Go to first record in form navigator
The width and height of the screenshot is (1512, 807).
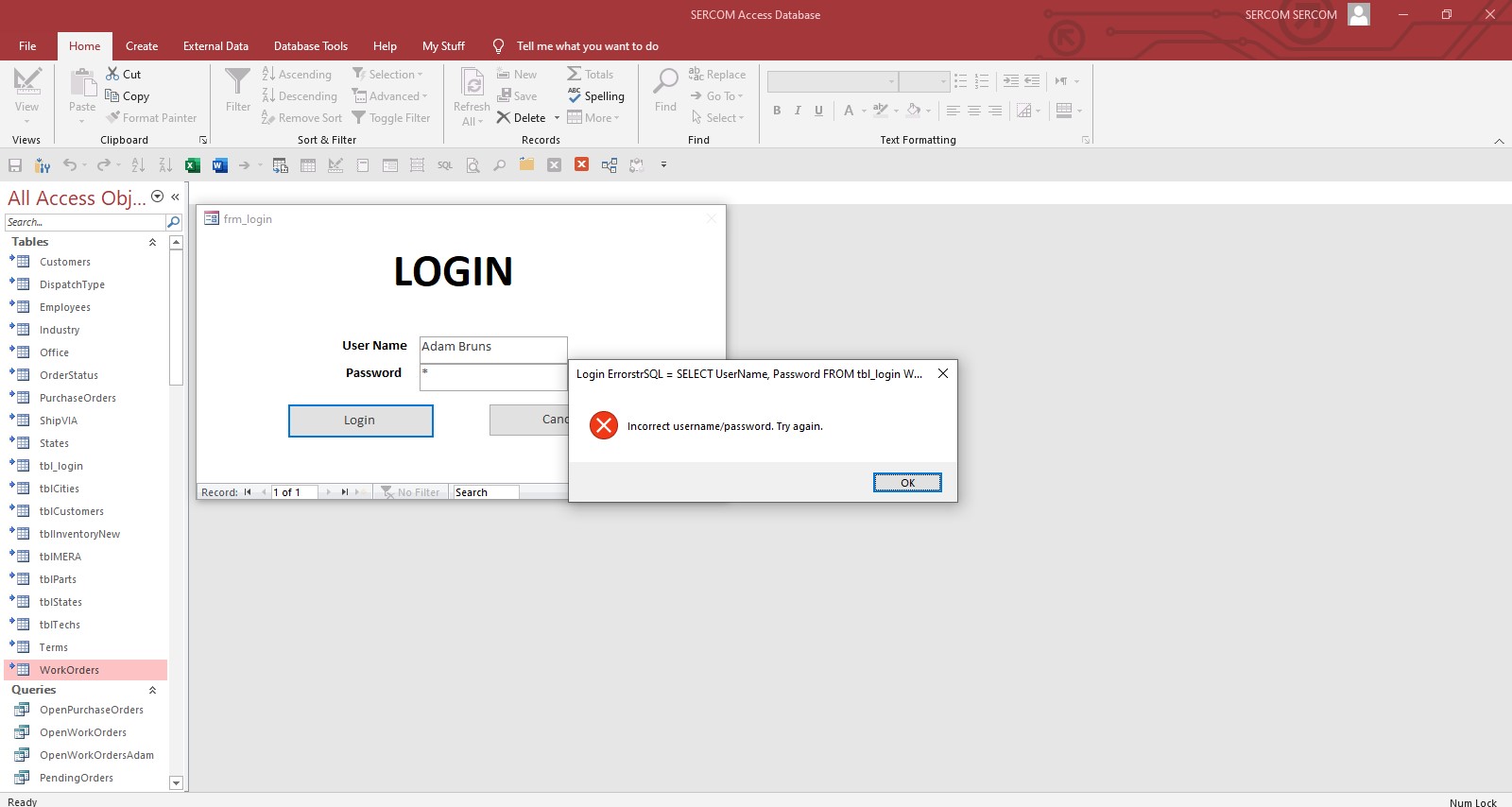coord(248,492)
